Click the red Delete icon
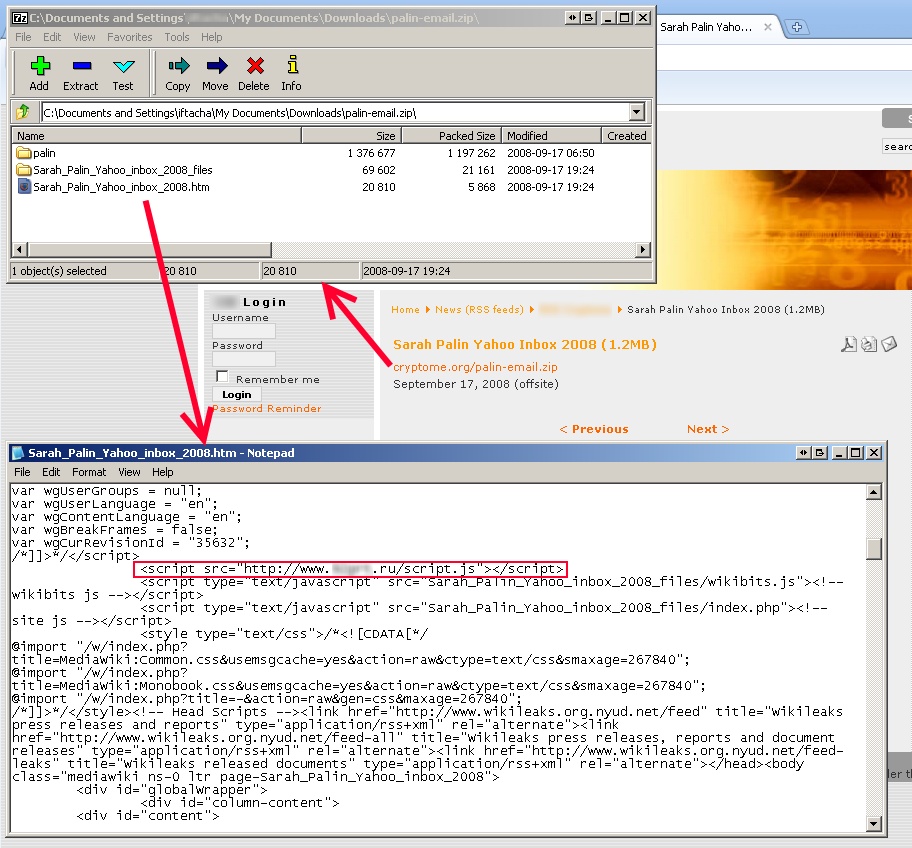The image size is (912, 848). tap(254, 73)
